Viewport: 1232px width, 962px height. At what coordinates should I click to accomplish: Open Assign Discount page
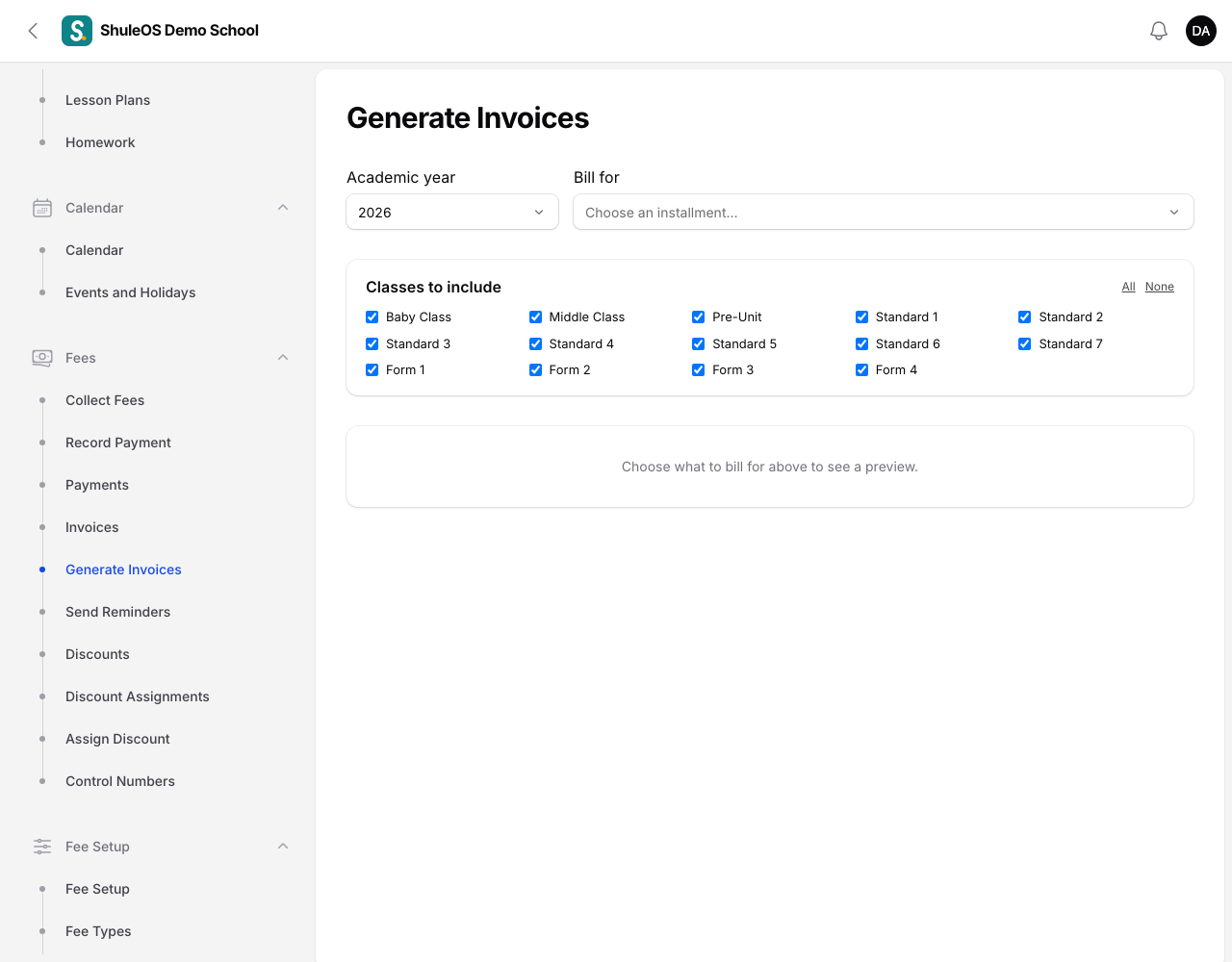click(x=117, y=739)
